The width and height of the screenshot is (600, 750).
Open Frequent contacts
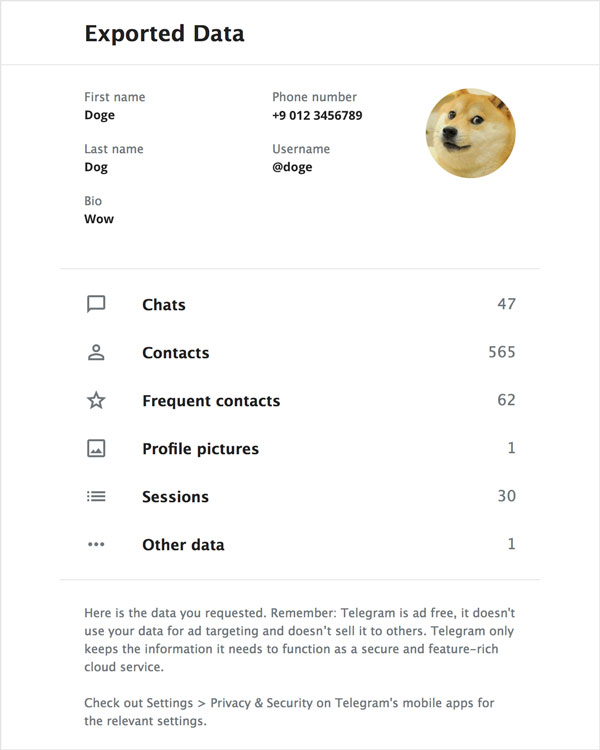211,401
